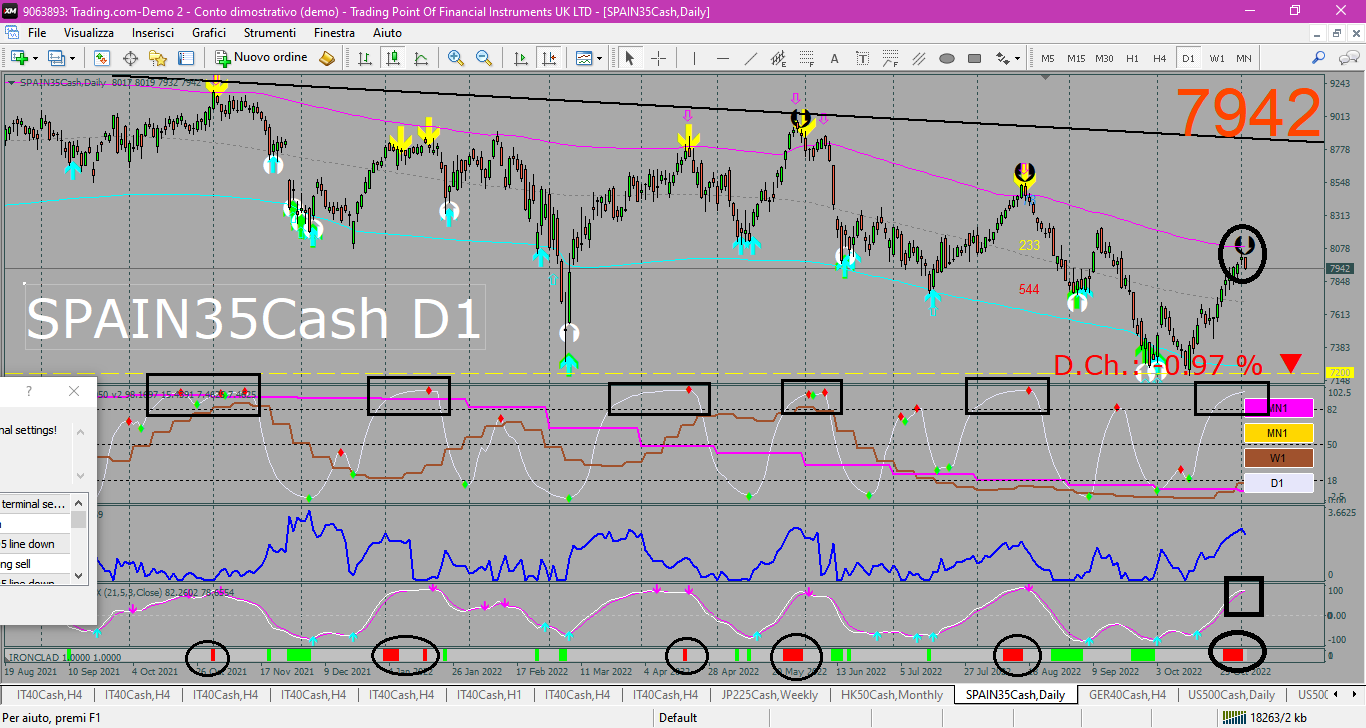
Task: Draw a vertical line
Action: click(694, 58)
